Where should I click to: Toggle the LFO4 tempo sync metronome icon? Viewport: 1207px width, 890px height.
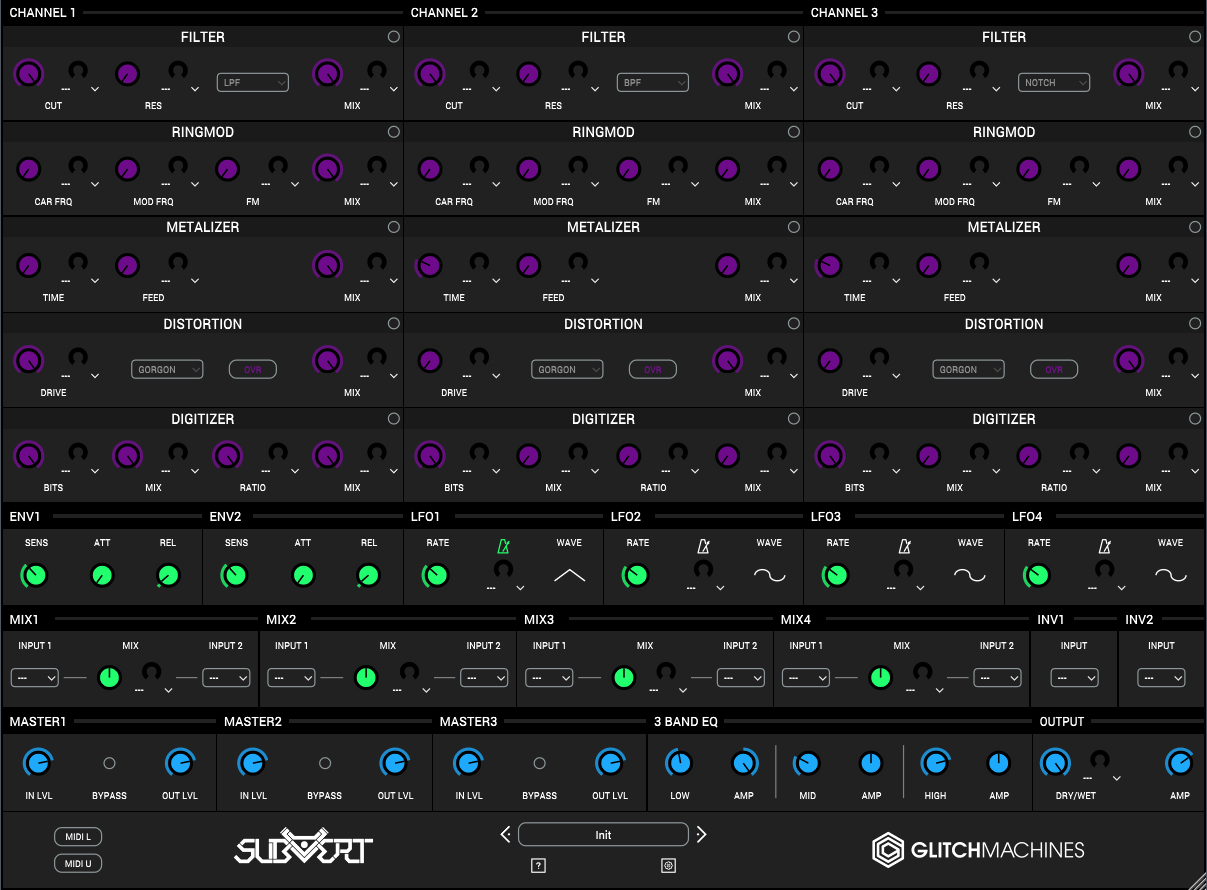pyautogui.click(x=1105, y=547)
